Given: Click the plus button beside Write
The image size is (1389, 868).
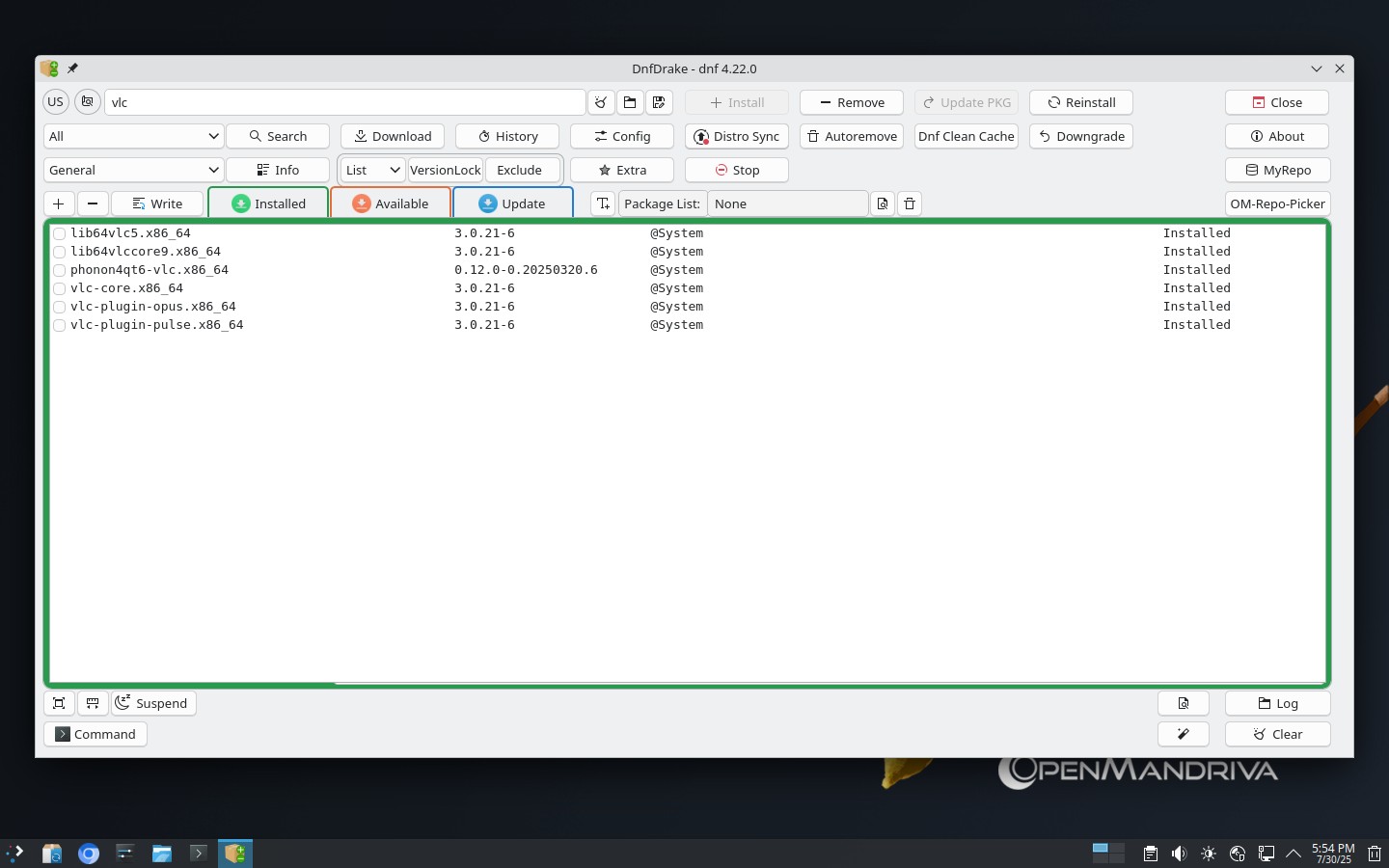Looking at the screenshot, I should coord(59,203).
